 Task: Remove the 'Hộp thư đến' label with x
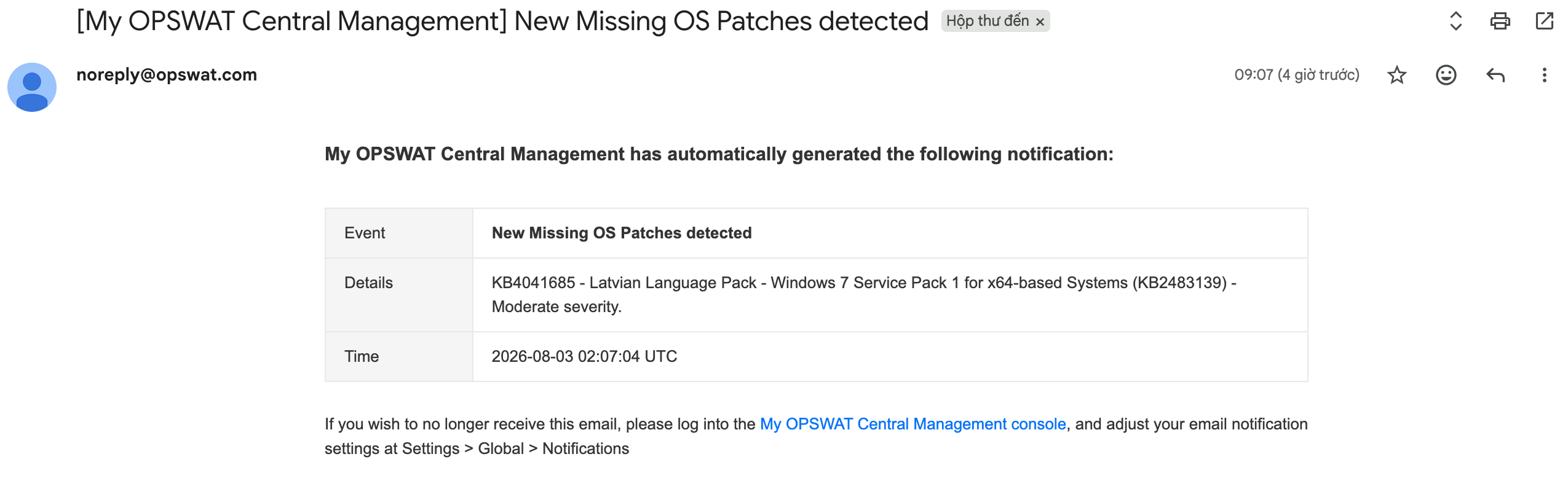1040,22
